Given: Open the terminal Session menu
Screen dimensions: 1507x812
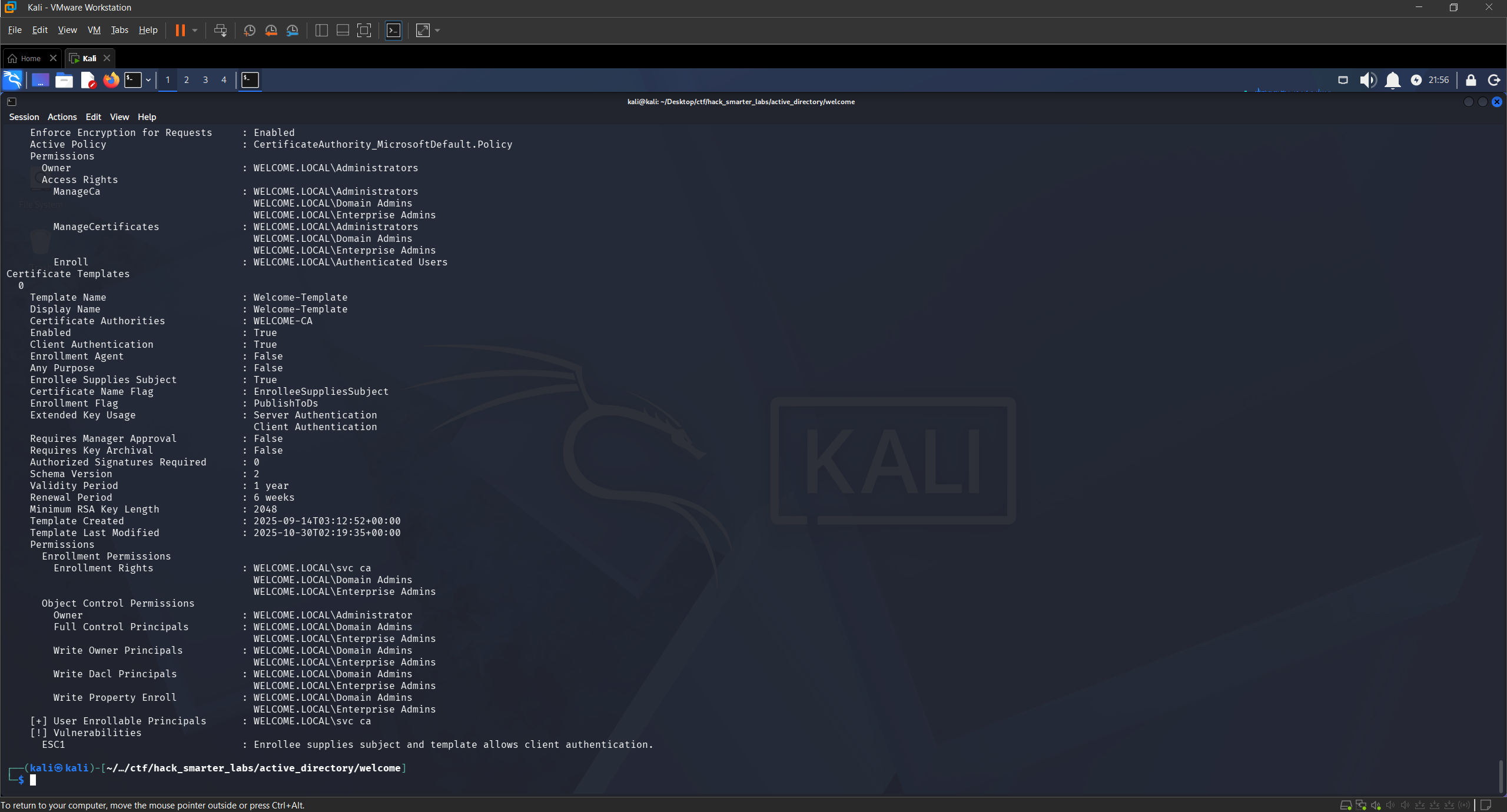Looking at the screenshot, I should click(24, 117).
